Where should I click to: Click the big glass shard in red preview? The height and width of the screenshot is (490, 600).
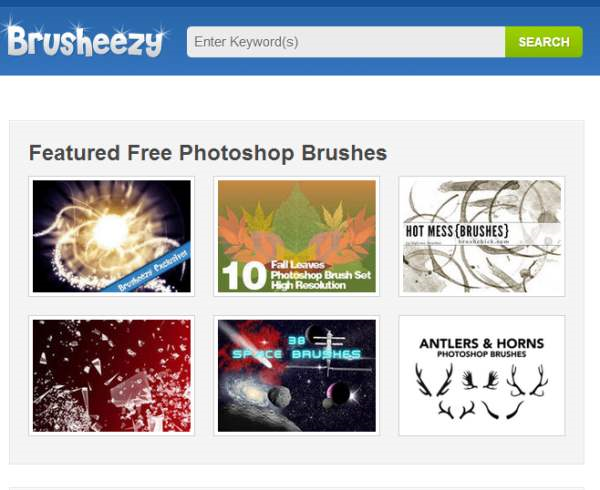click(x=131, y=392)
